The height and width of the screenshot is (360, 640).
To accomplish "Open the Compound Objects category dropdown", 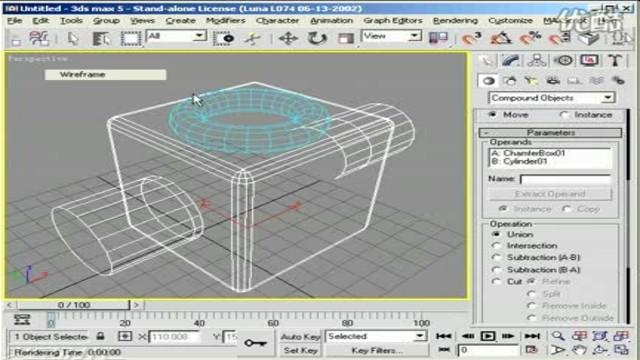I will [x=552, y=98].
